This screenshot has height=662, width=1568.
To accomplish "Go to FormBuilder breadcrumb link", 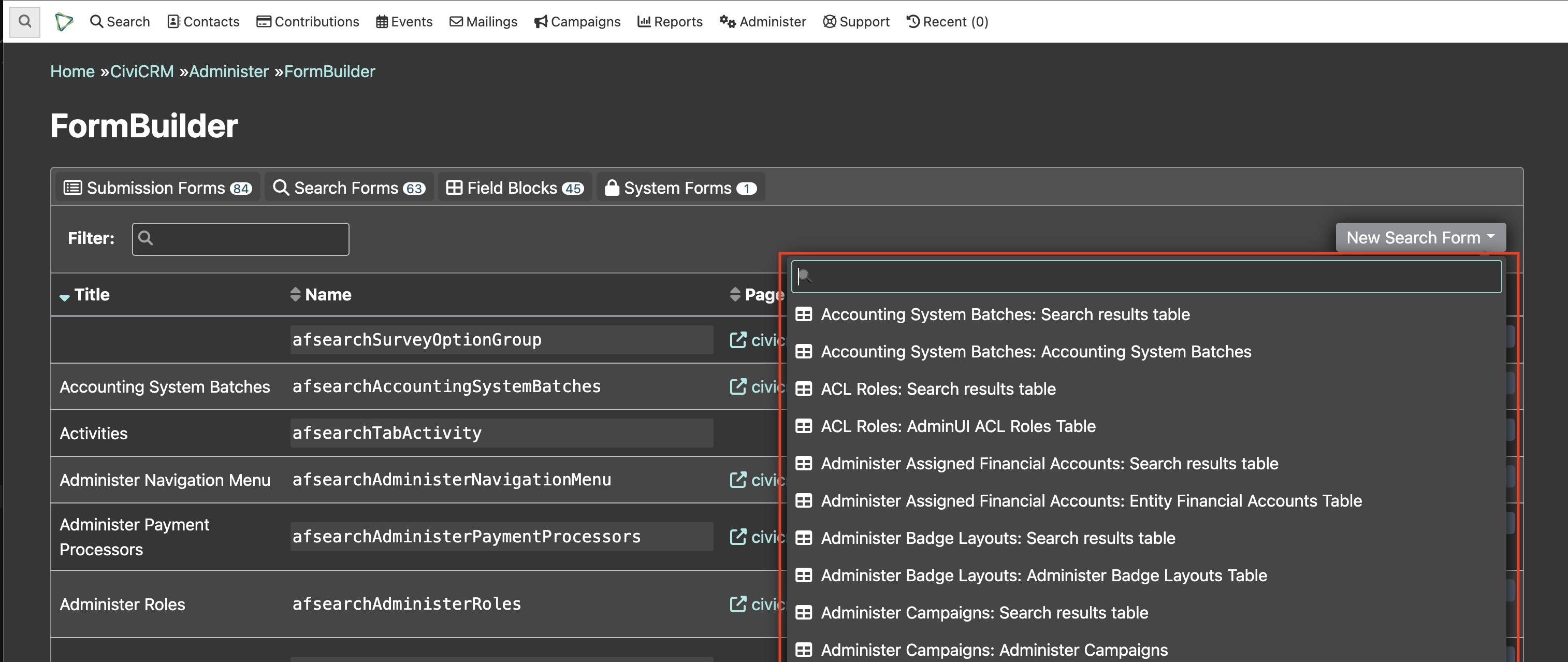I will 330,71.
